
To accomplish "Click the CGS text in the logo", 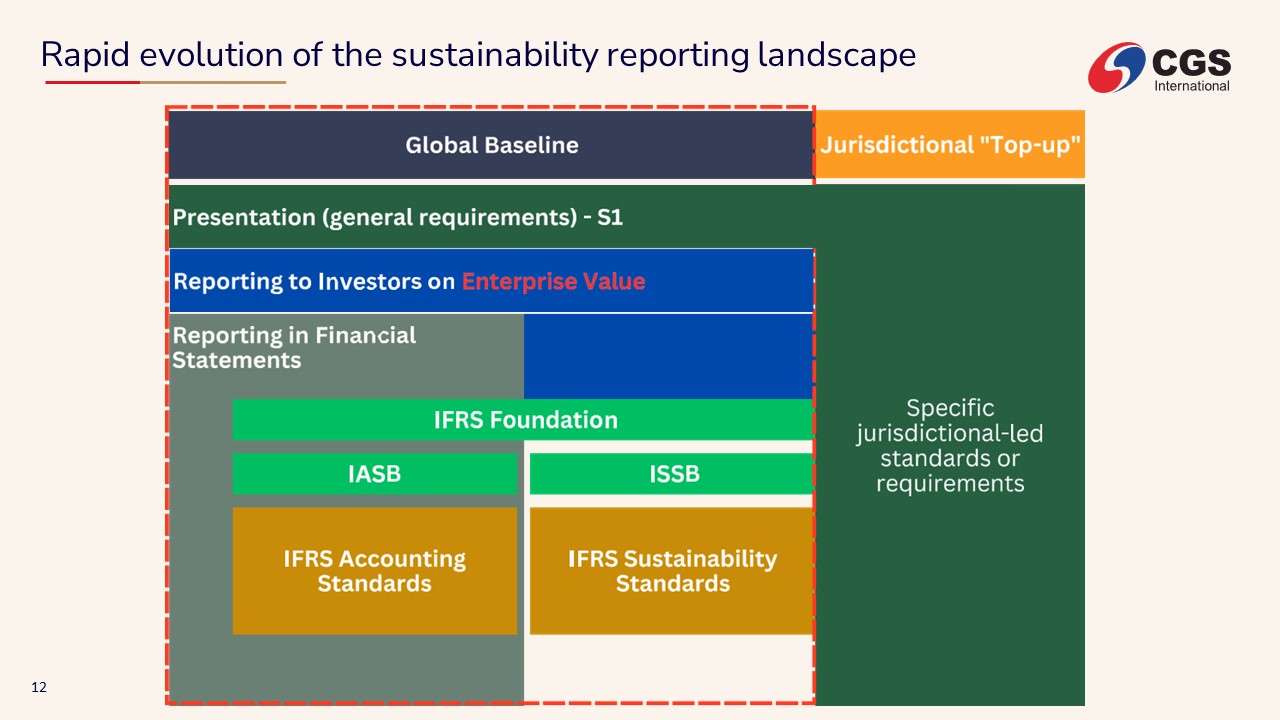I will pos(1191,63).
